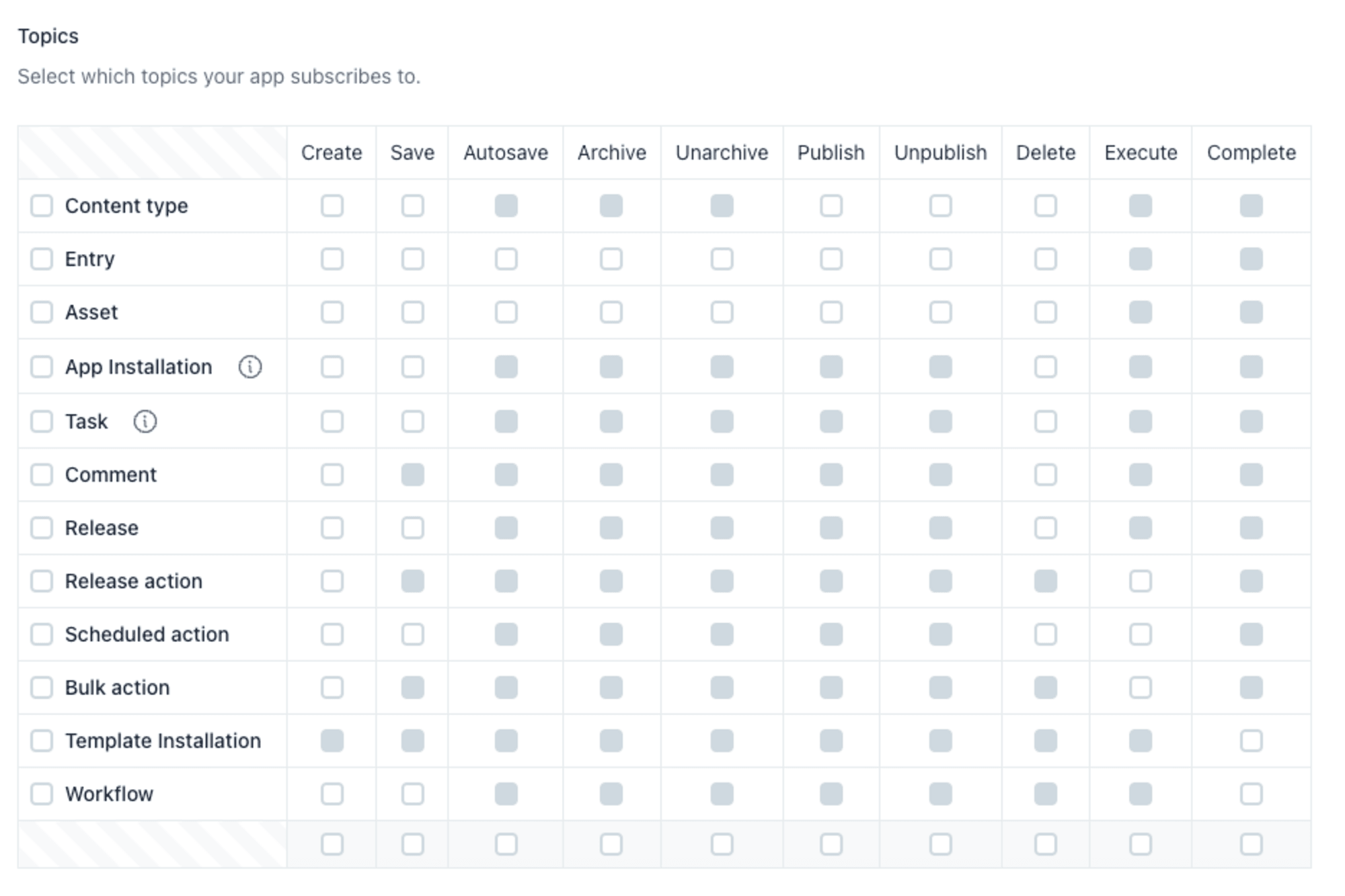Select Publish action for Entry row
The image size is (1345, 896).
click(831, 259)
